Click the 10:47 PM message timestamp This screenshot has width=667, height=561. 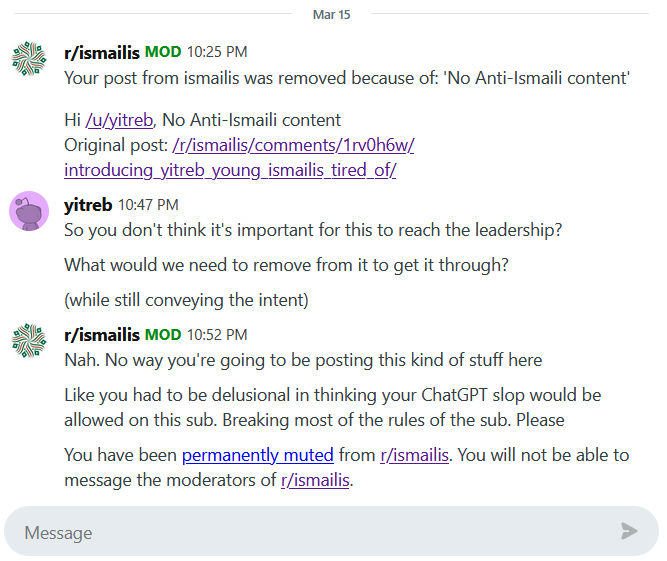click(x=148, y=204)
